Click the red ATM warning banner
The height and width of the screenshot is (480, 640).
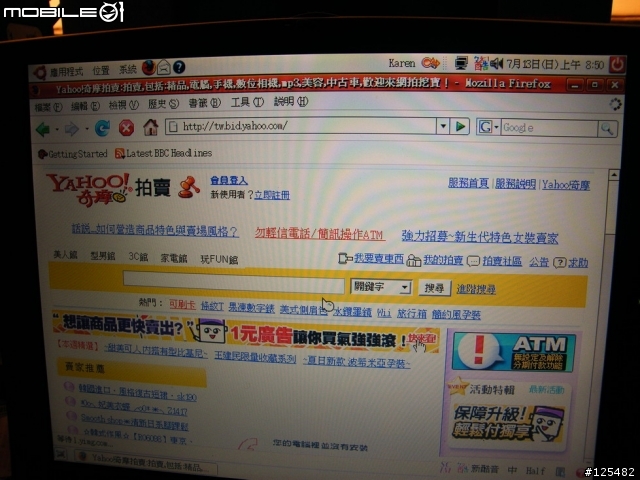[x=514, y=353]
